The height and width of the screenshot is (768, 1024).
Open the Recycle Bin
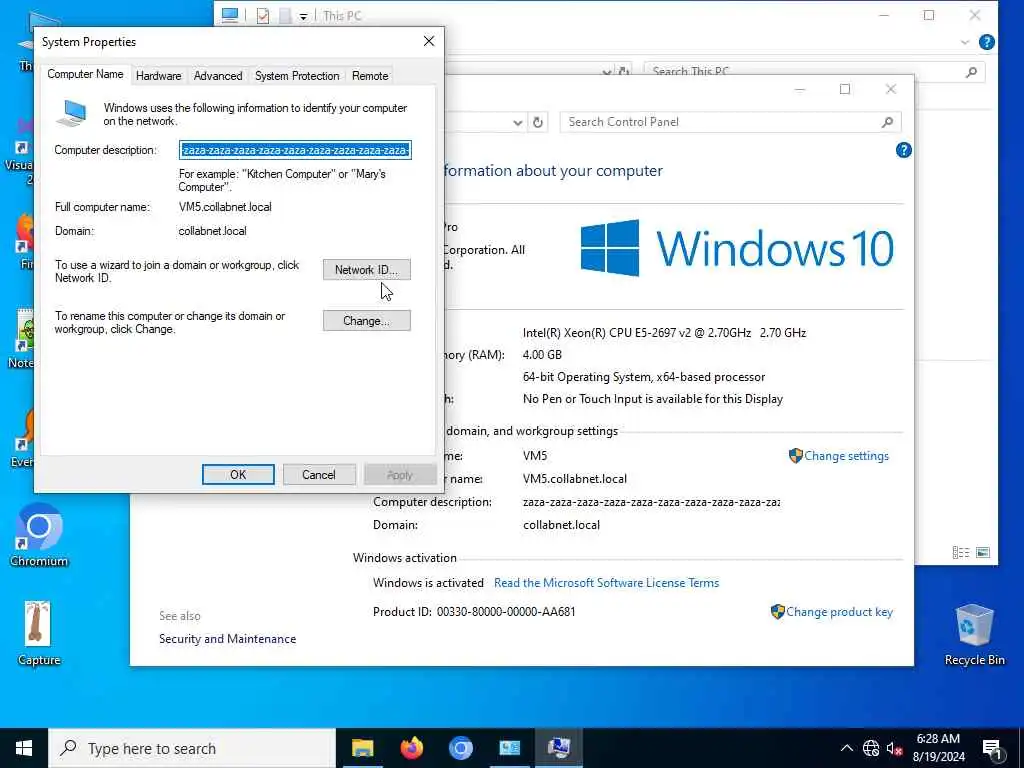(974, 634)
